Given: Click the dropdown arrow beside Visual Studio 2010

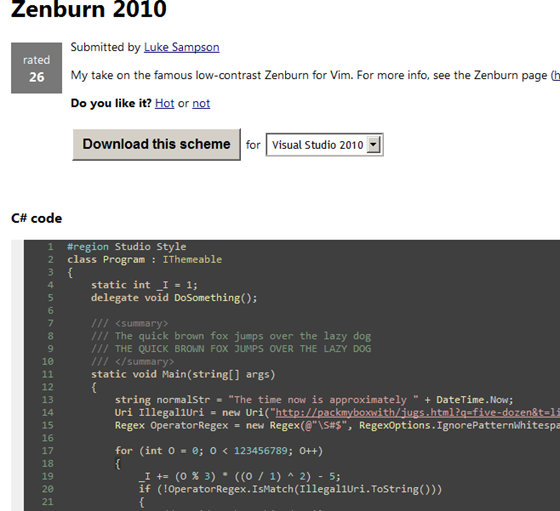Looking at the screenshot, I should pyautogui.click(x=374, y=145).
